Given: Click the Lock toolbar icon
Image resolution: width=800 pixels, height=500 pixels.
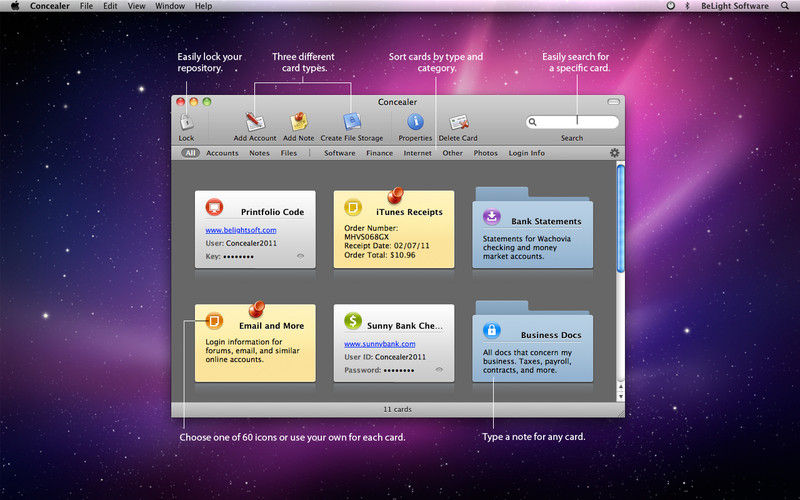Looking at the screenshot, I should (x=186, y=122).
